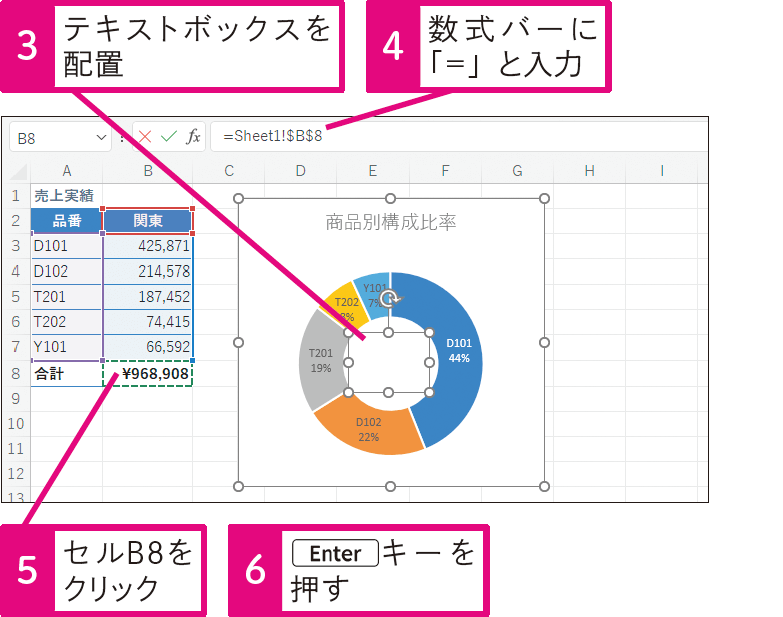The height and width of the screenshot is (617, 783).
Task: Click the light blue Y101 donut segment
Action: (x=371, y=295)
